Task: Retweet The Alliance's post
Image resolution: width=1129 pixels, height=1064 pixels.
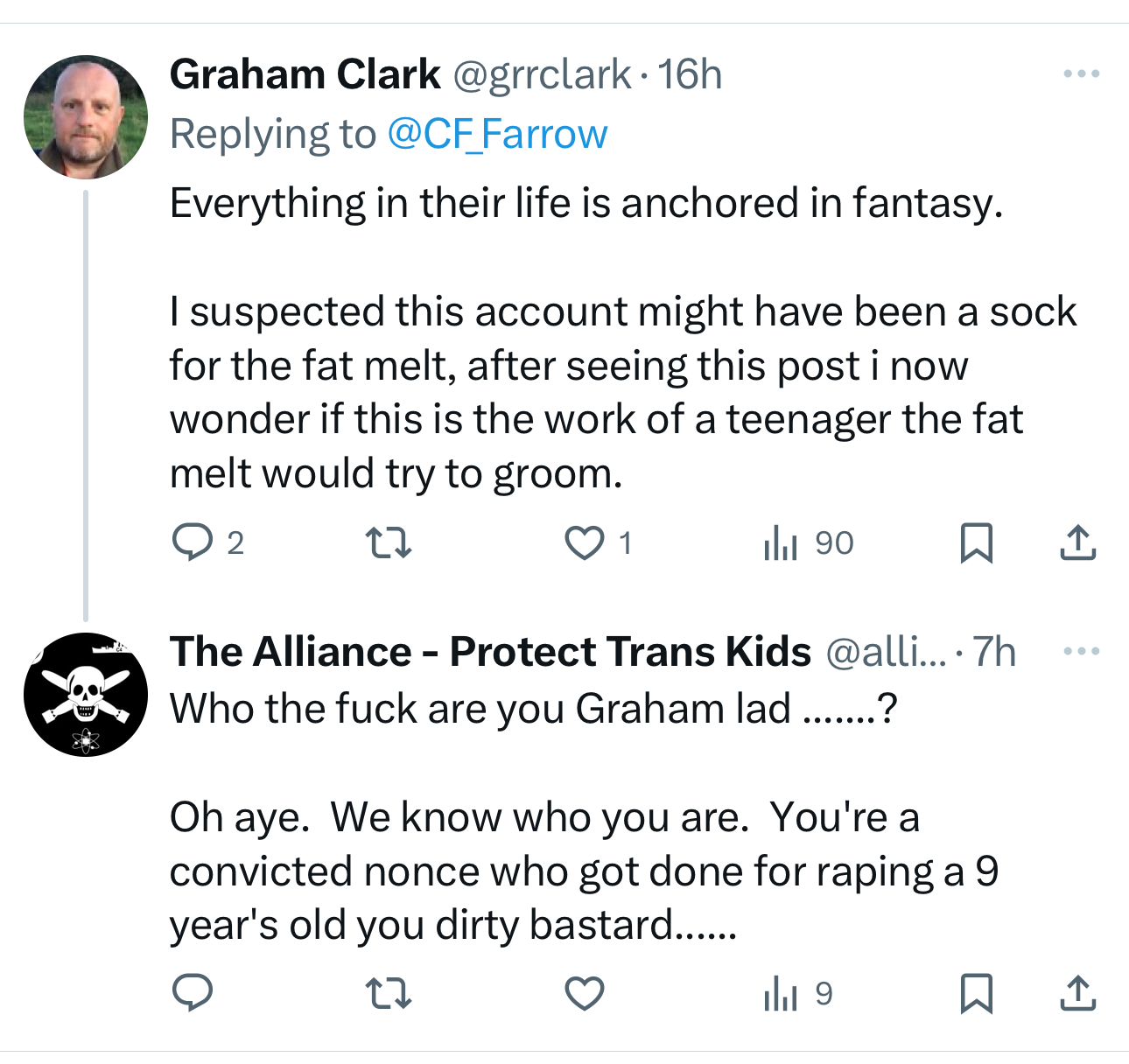Action: click(388, 993)
